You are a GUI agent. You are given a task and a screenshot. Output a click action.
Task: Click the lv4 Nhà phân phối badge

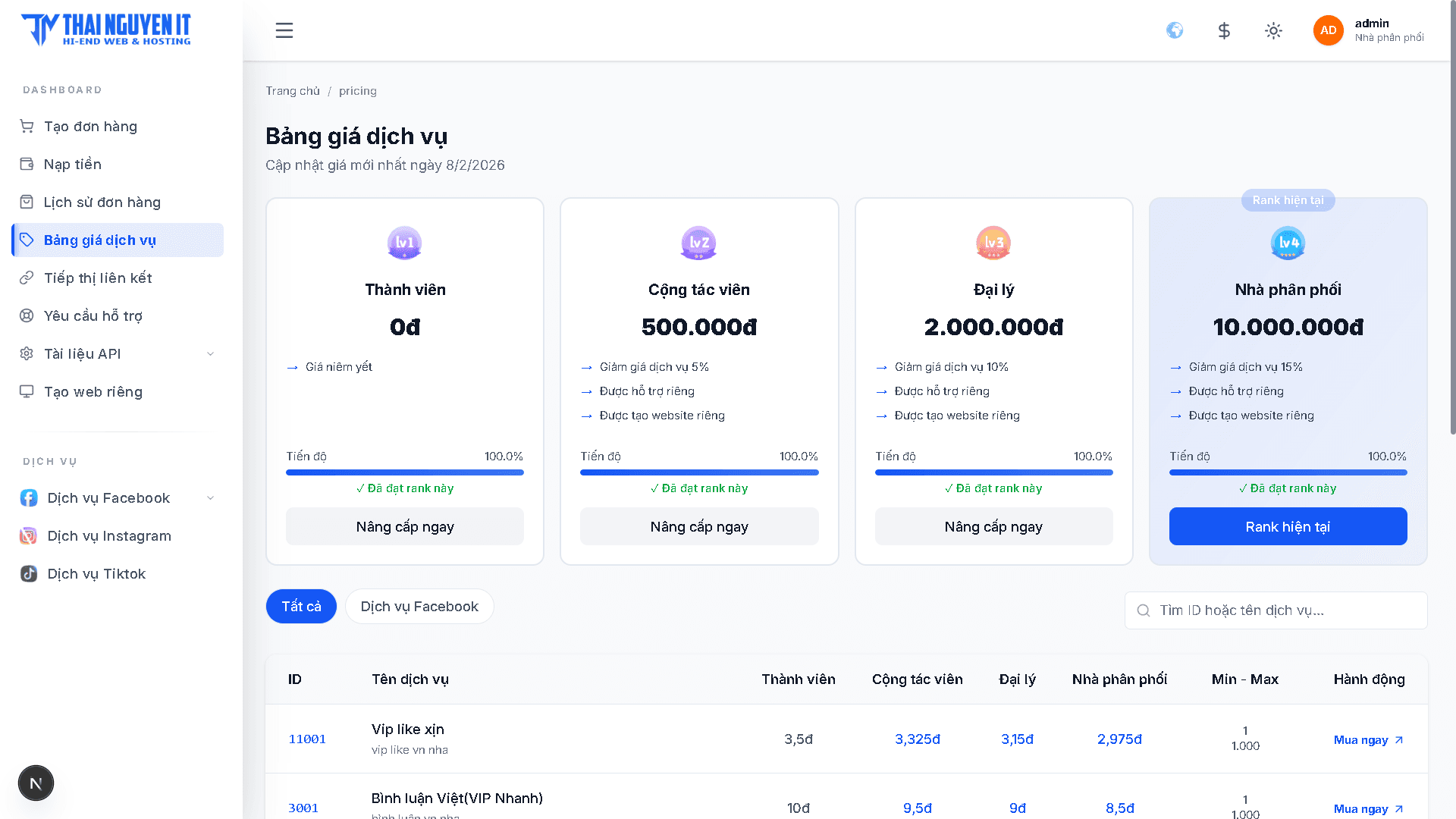1288,243
